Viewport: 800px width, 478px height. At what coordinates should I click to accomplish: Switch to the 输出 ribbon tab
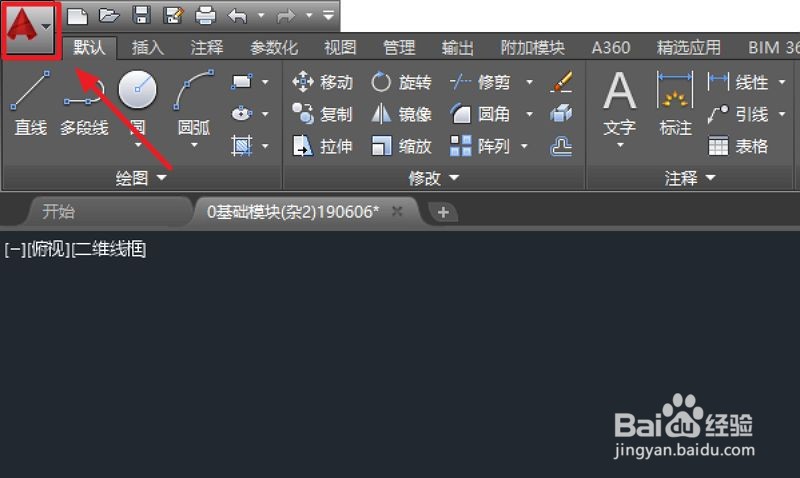click(x=458, y=47)
